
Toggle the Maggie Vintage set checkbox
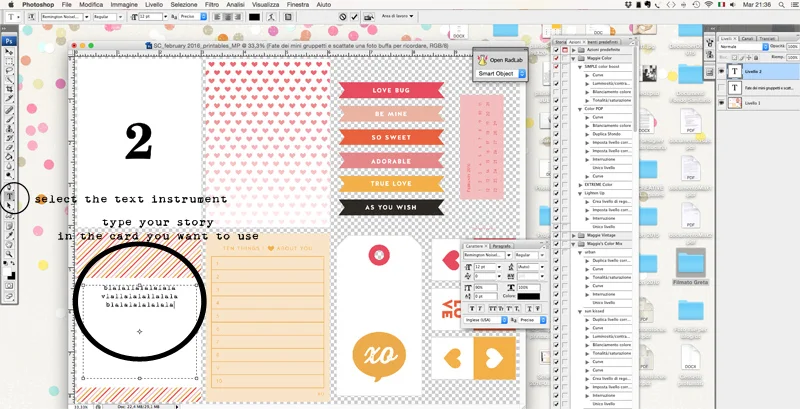(x=556, y=235)
